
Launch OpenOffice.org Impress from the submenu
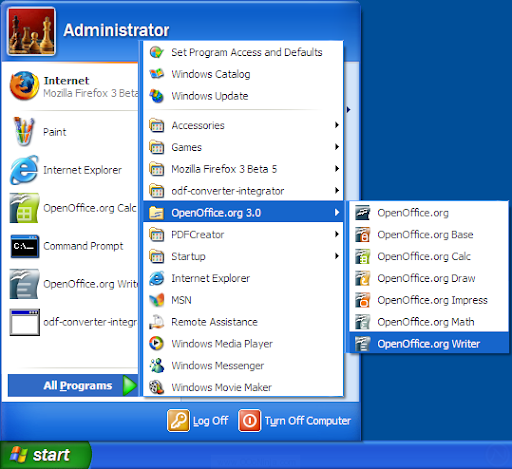(x=429, y=300)
